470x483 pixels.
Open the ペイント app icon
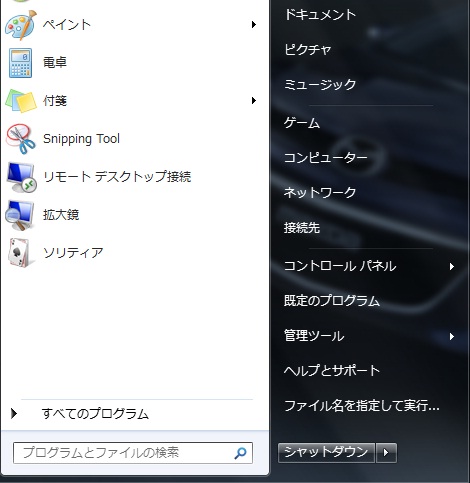tap(20, 25)
